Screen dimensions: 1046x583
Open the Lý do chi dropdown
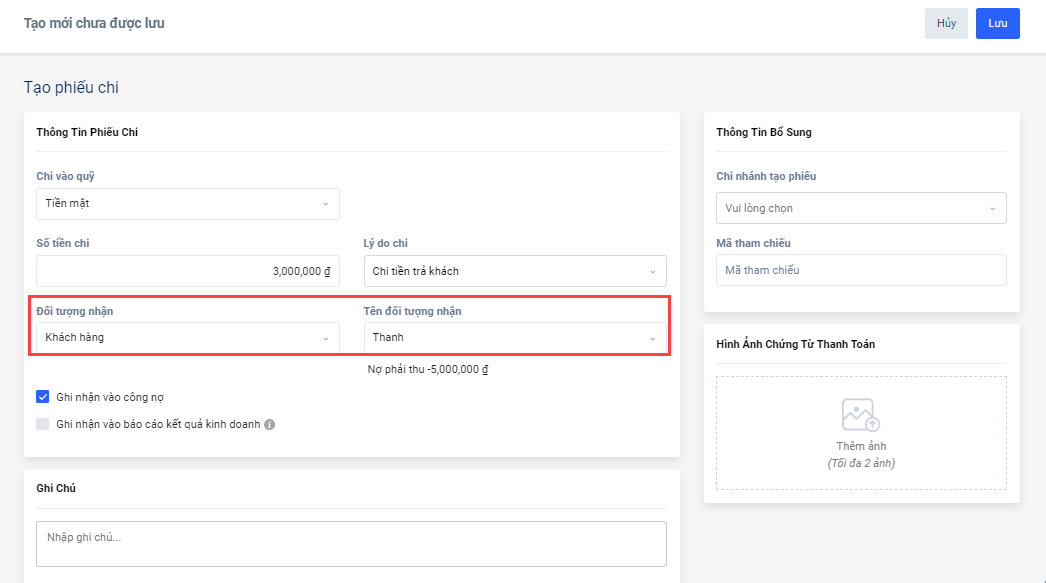point(514,271)
